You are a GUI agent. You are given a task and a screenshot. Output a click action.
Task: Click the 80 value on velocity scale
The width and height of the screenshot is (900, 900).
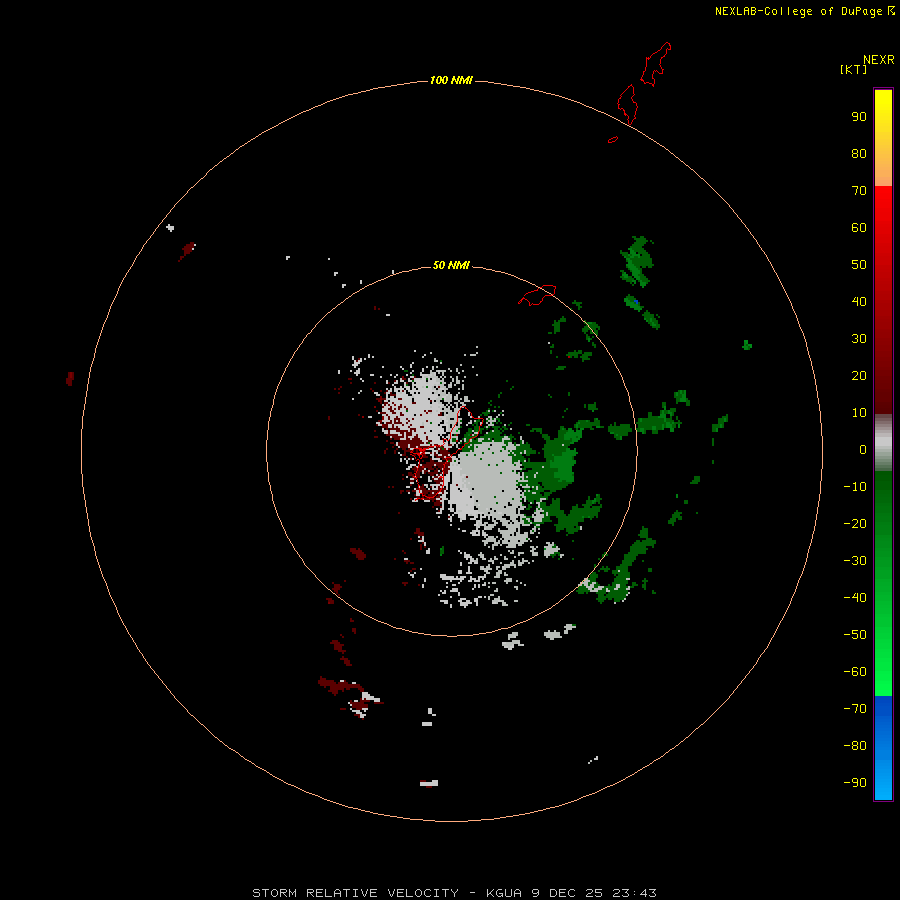[x=859, y=153]
